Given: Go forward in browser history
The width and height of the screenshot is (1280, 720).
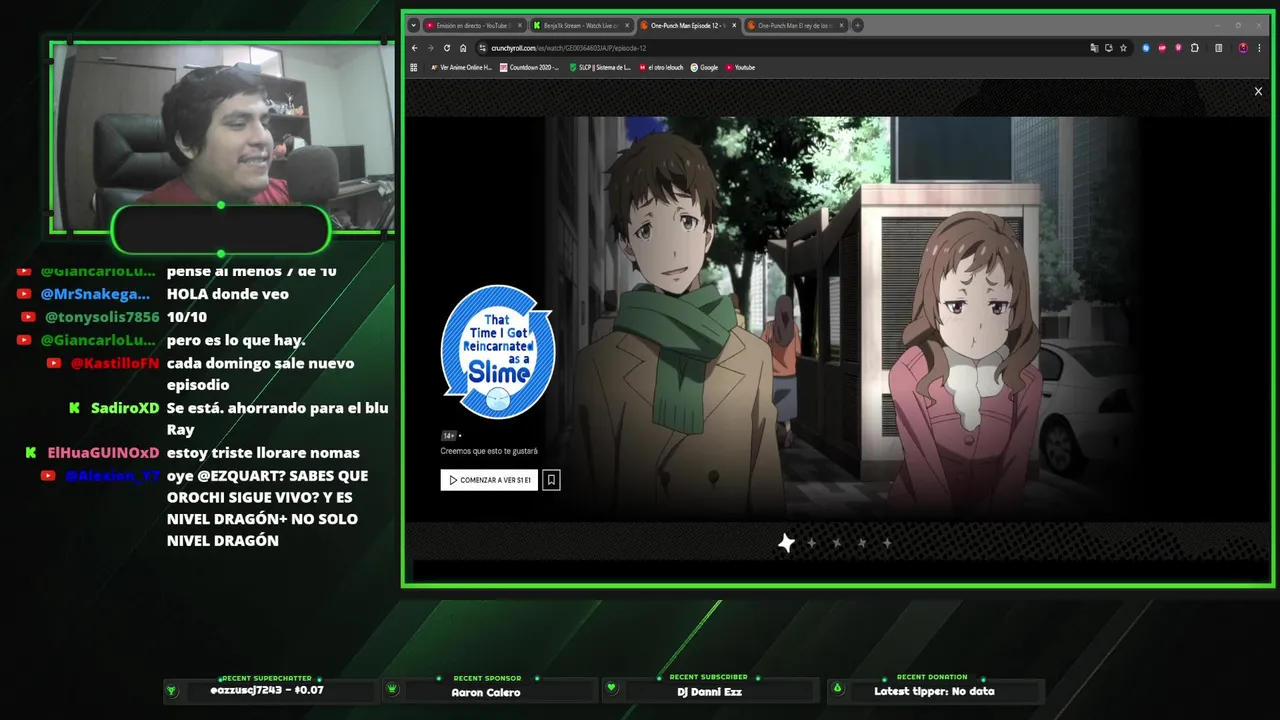Looking at the screenshot, I should (431, 48).
